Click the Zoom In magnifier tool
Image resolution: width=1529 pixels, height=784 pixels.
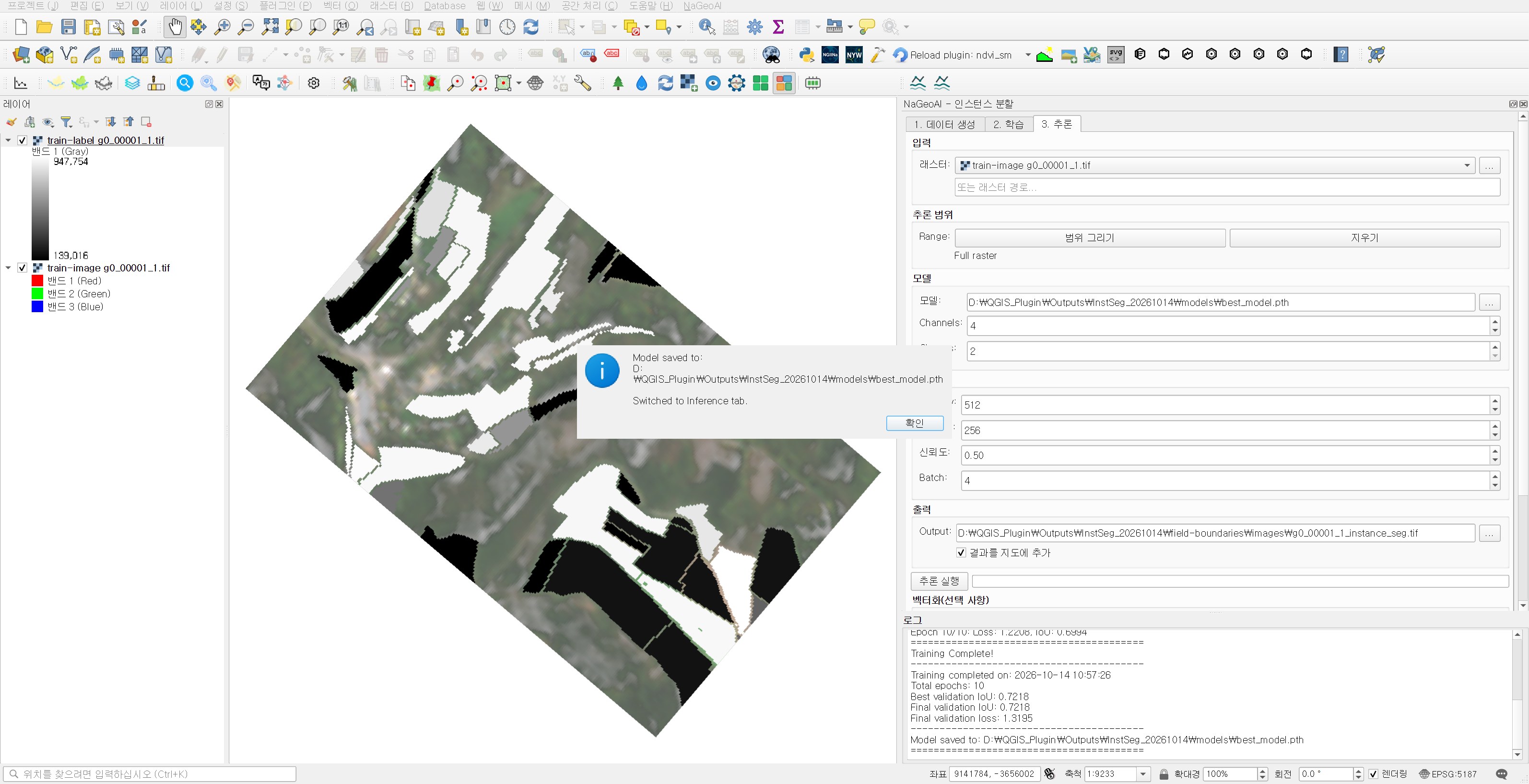tap(222, 27)
